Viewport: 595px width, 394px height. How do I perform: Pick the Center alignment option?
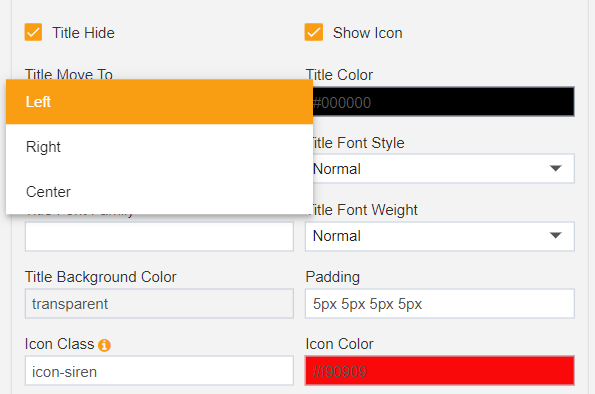pos(159,192)
